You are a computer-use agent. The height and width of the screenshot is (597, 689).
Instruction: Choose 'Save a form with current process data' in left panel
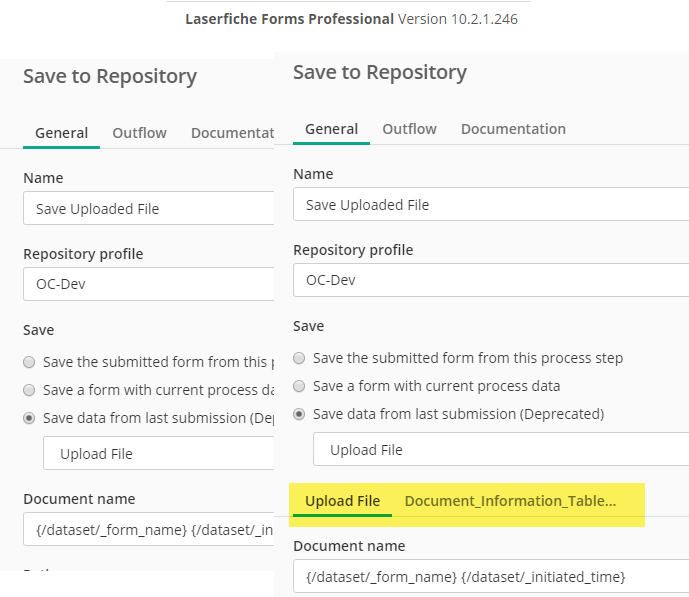[30, 390]
